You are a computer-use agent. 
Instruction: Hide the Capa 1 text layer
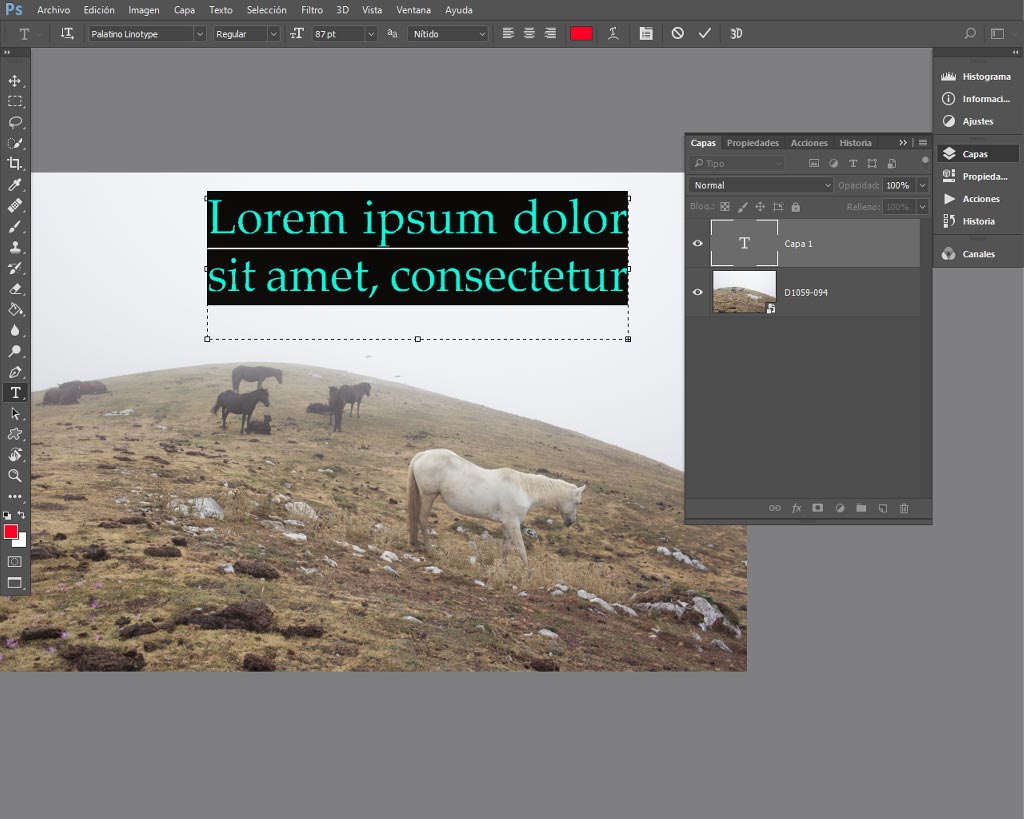click(697, 243)
